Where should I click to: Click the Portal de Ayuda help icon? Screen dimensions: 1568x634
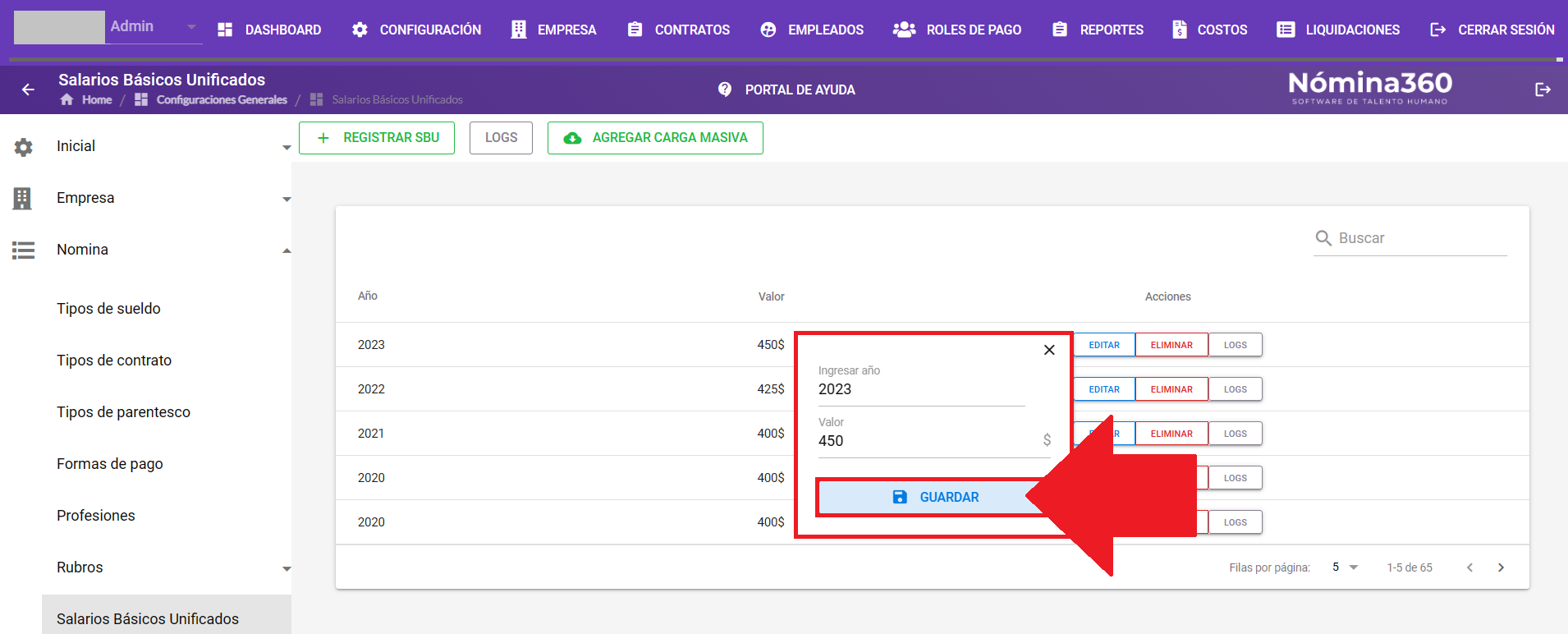point(725,90)
